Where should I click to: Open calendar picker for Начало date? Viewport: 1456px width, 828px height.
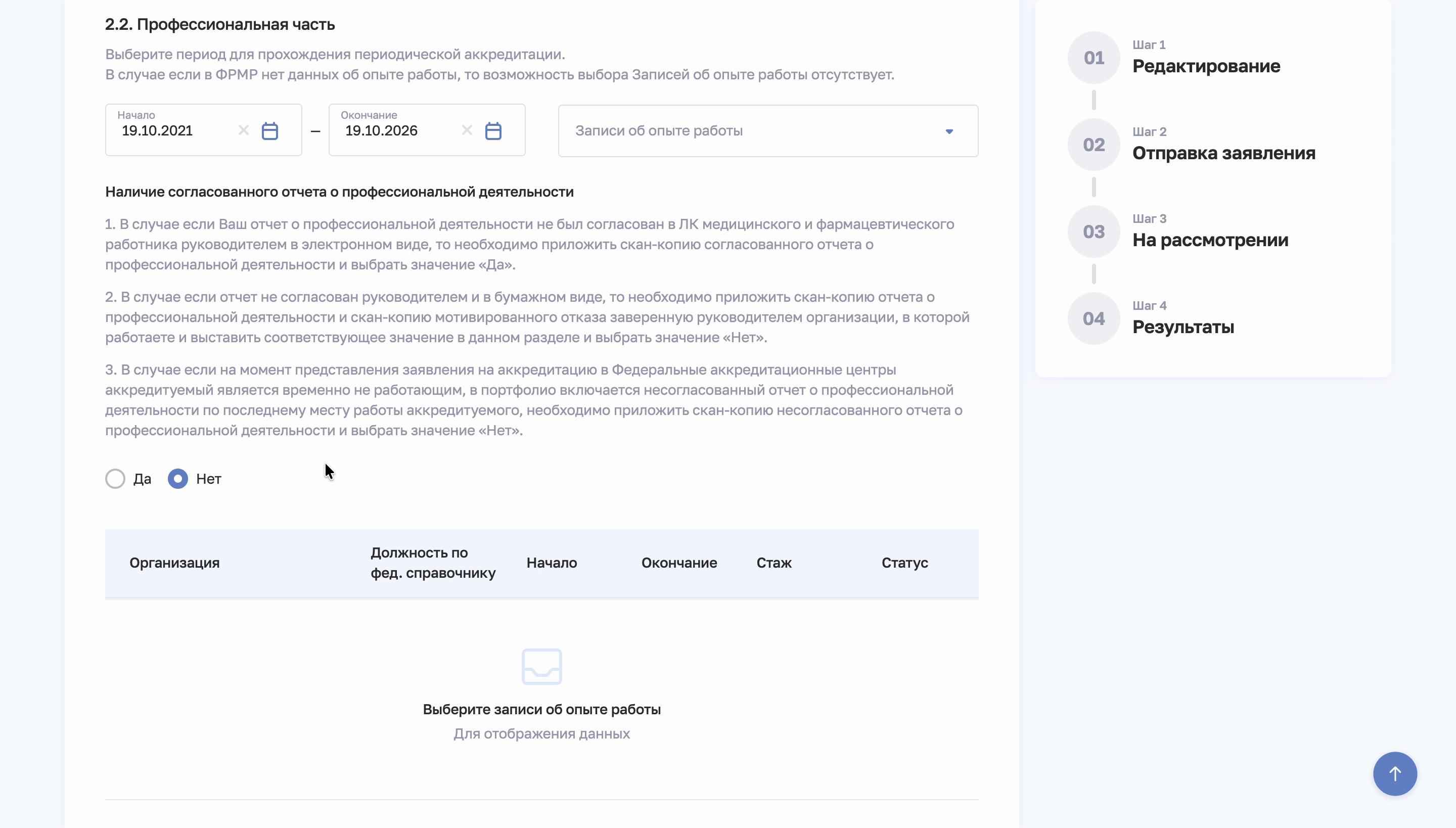tap(269, 131)
